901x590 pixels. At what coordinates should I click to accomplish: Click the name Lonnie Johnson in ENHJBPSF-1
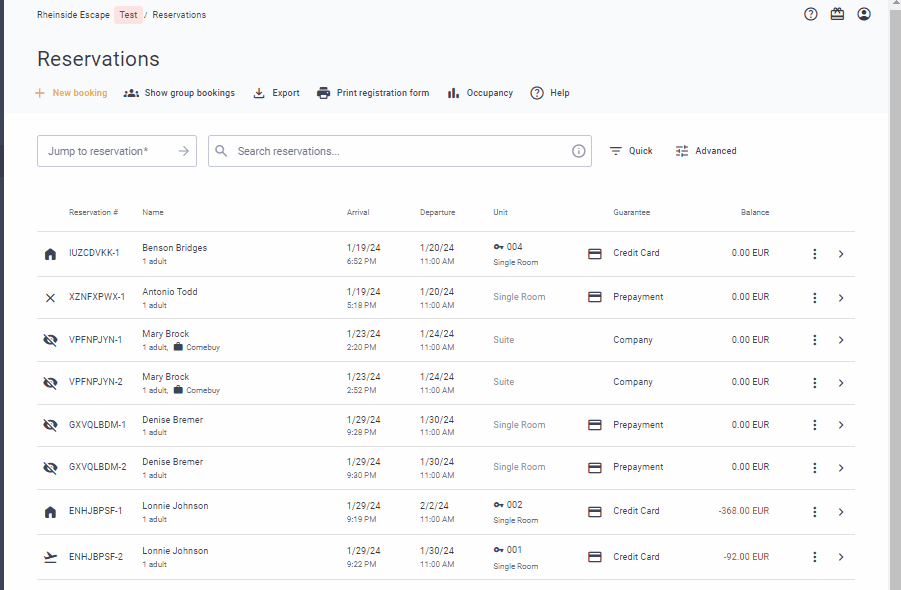point(175,506)
